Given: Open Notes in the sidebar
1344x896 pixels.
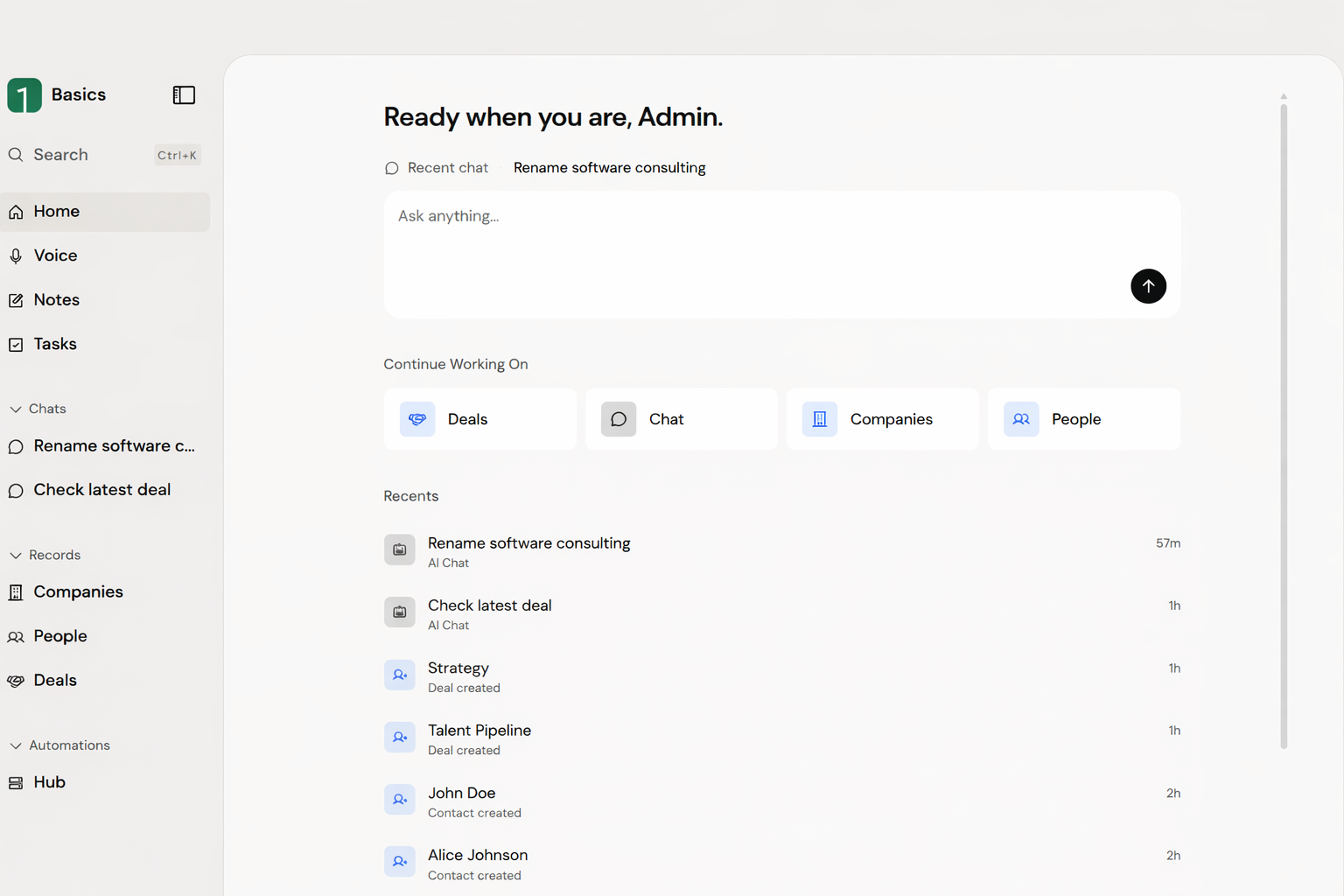Looking at the screenshot, I should [x=56, y=300].
